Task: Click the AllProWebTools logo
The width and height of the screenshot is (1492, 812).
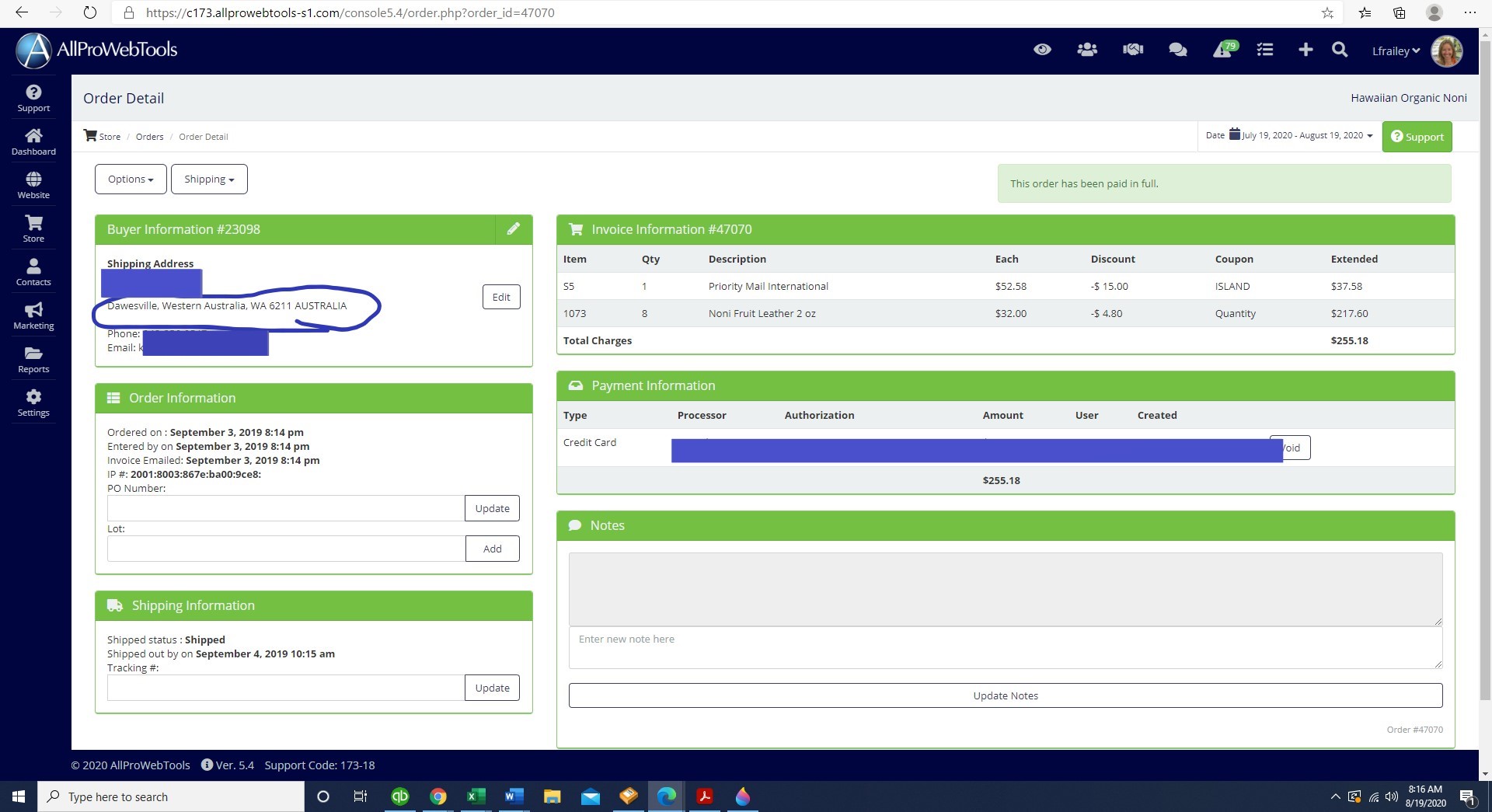Action: click(x=97, y=51)
